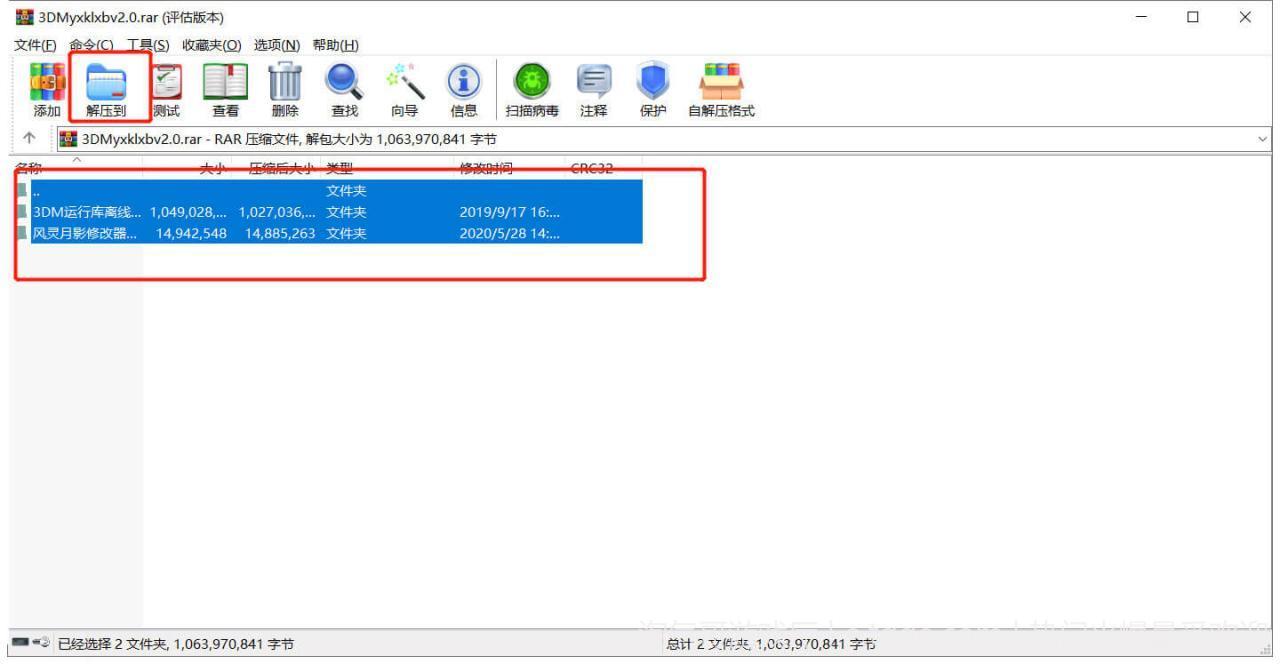Show archive Info (信息) icon

464,88
